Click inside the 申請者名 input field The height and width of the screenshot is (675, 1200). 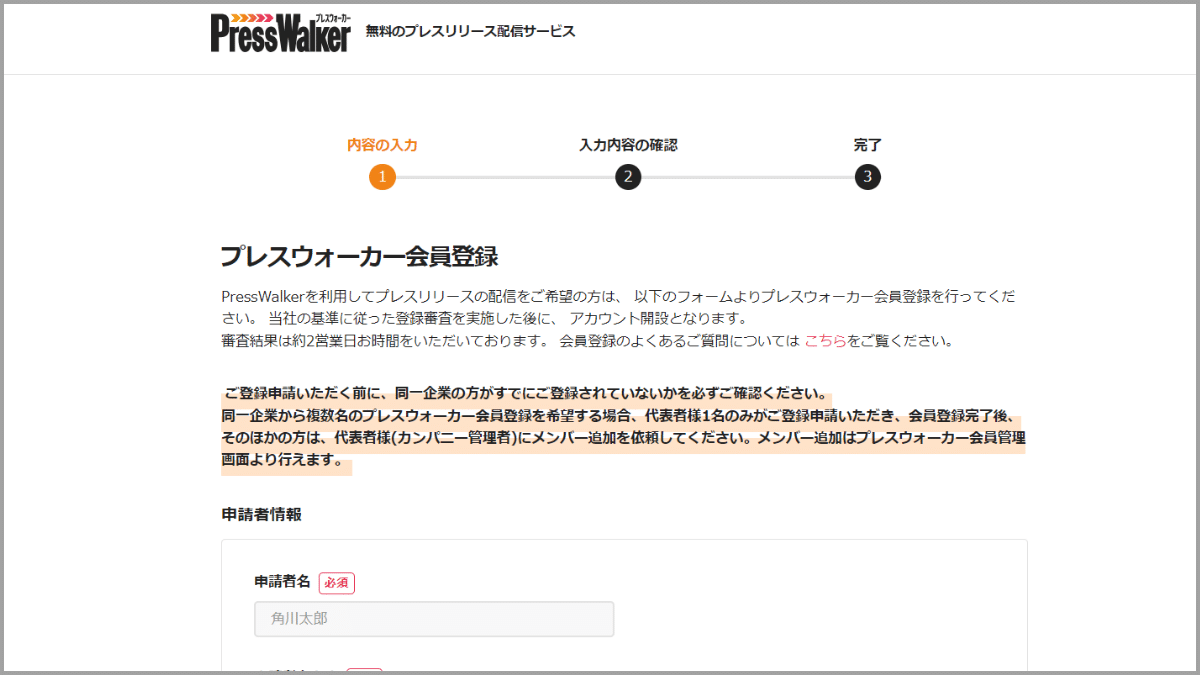tap(434, 618)
